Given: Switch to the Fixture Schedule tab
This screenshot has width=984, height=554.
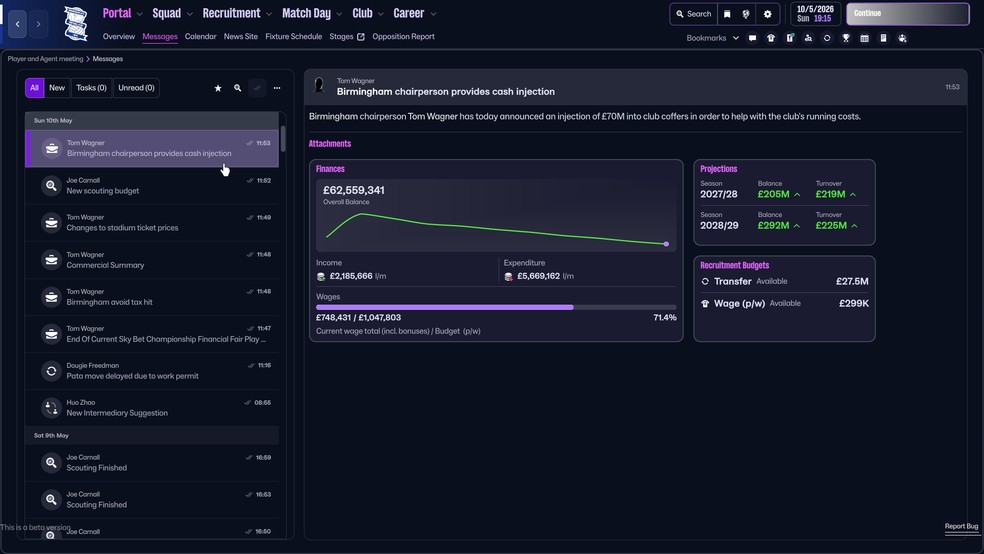Looking at the screenshot, I should tap(293, 37).
